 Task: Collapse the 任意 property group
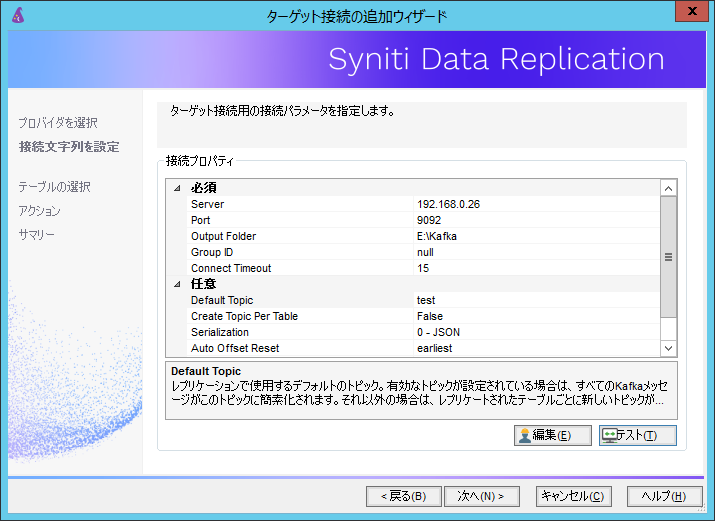[x=177, y=284]
